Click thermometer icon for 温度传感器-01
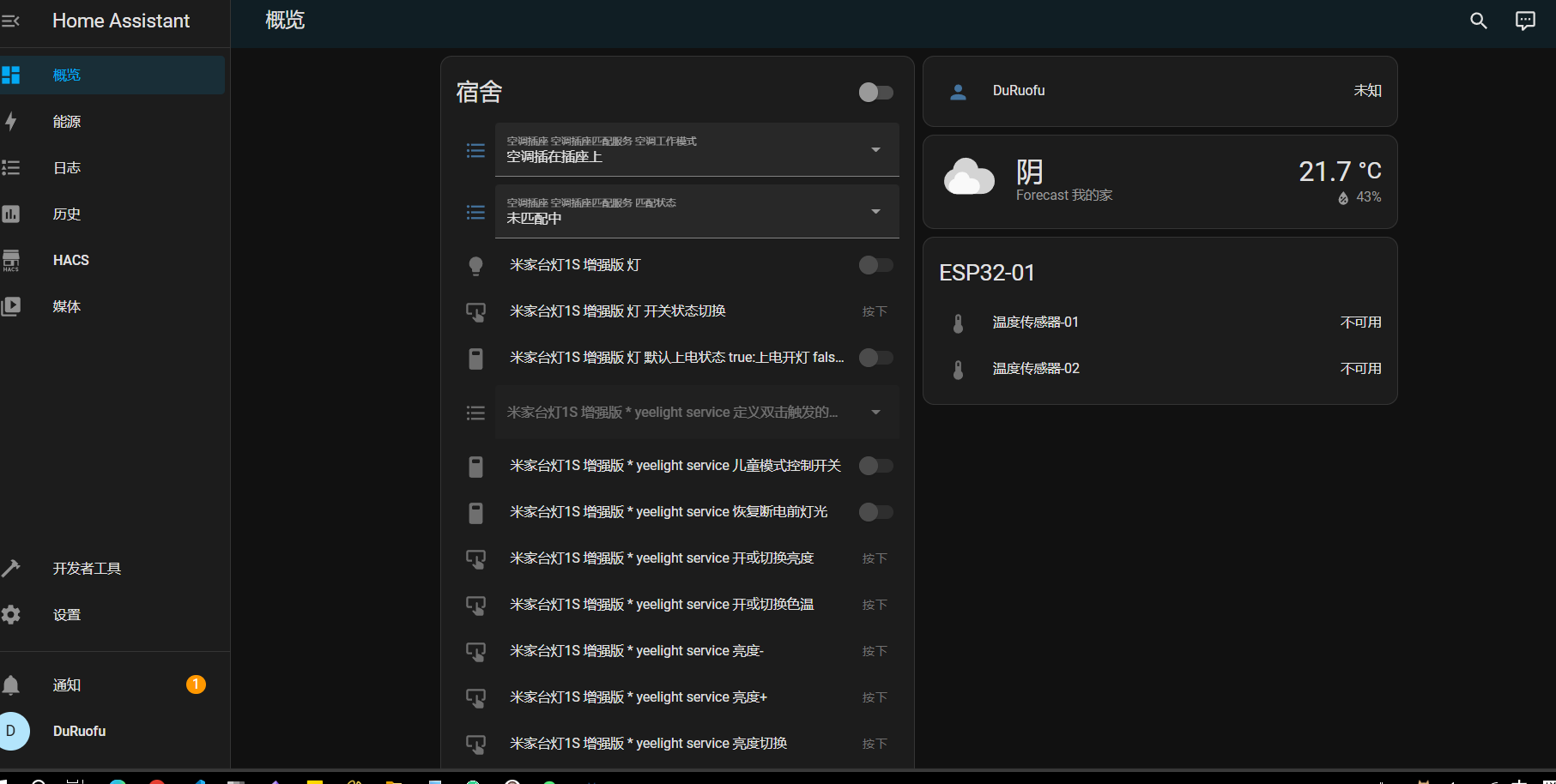The height and width of the screenshot is (784, 1556). [959, 323]
